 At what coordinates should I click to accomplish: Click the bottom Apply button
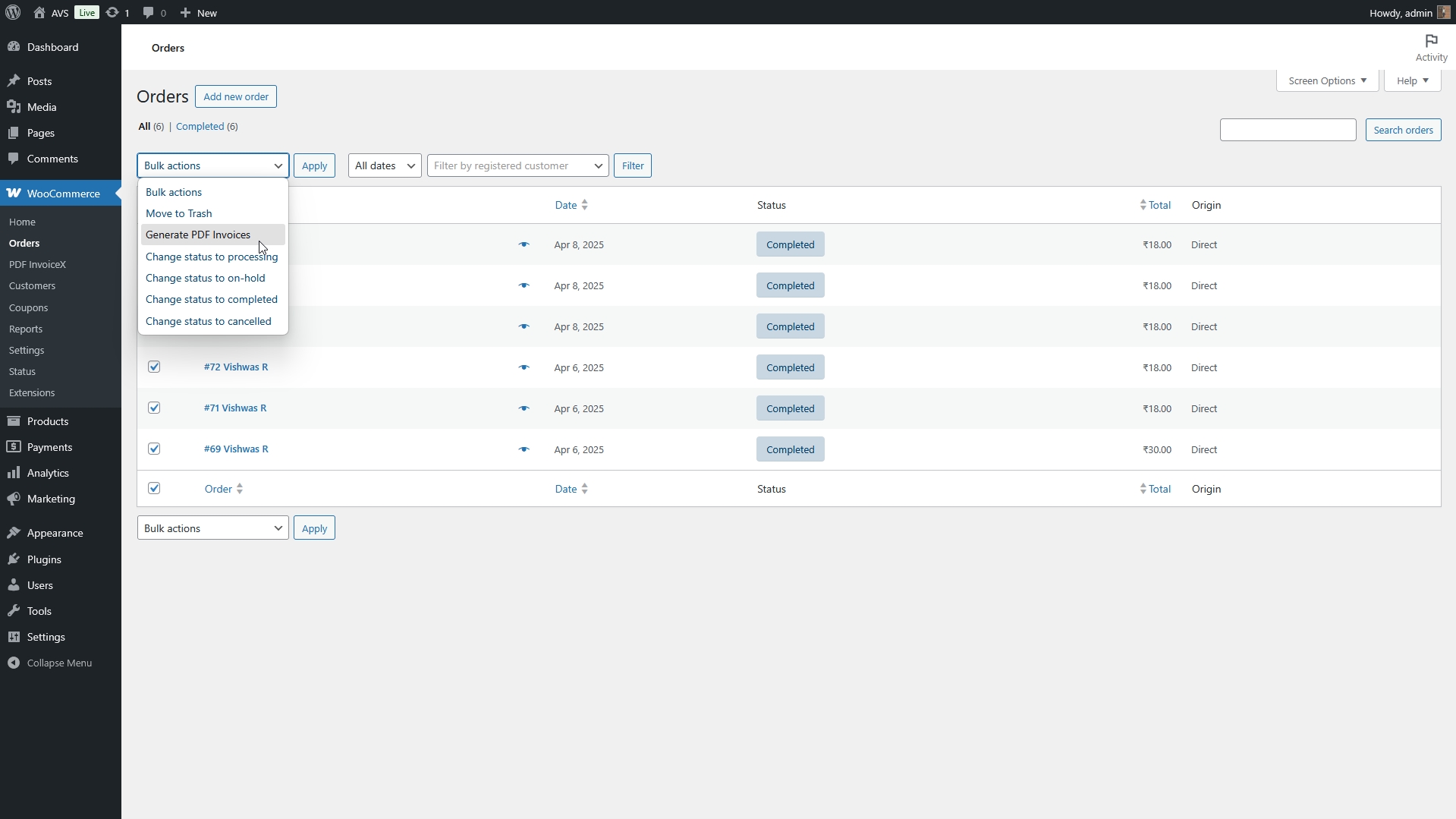click(314, 528)
